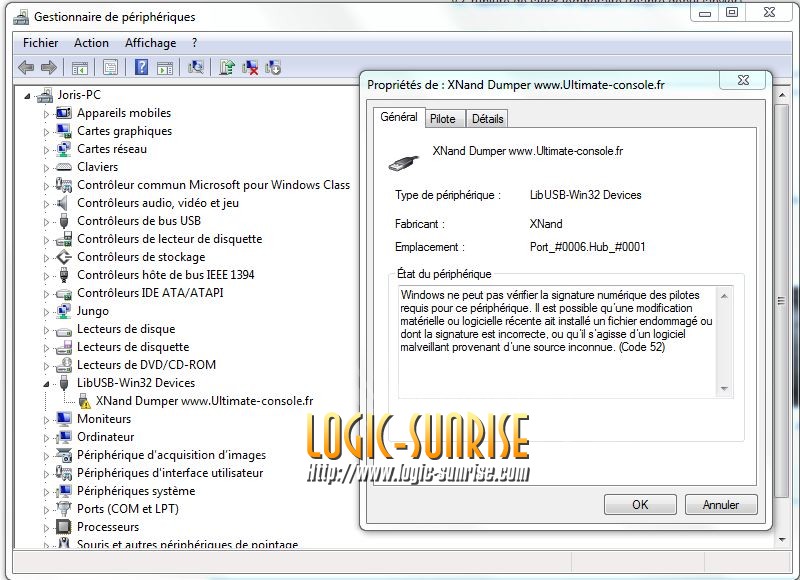The width and height of the screenshot is (800, 580).
Task: Switch to the Pilote tab
Action: (x=442, y=119)
